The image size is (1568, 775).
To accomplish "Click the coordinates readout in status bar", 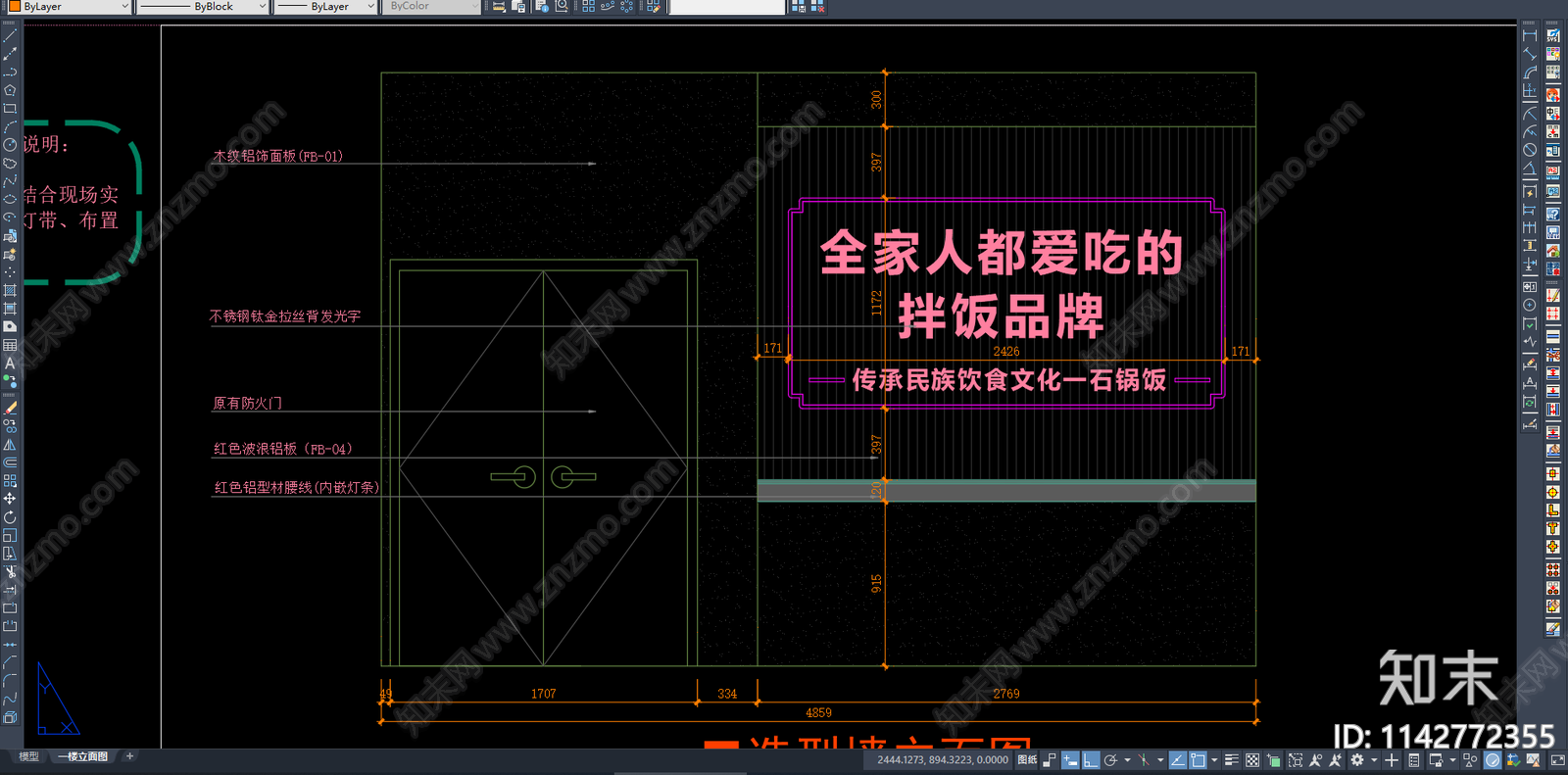I will point(943,760).
